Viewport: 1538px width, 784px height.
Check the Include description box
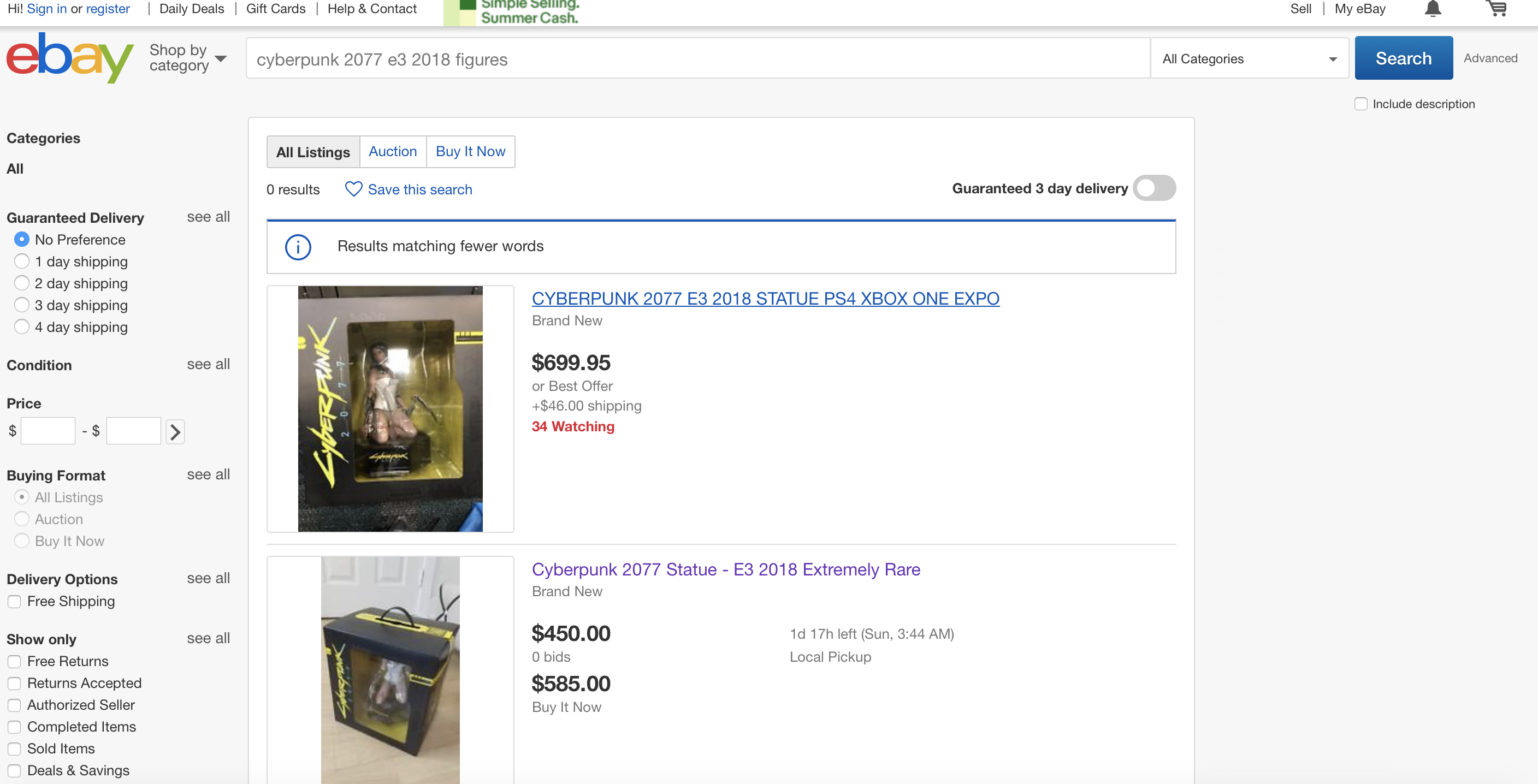(1360, 104)
